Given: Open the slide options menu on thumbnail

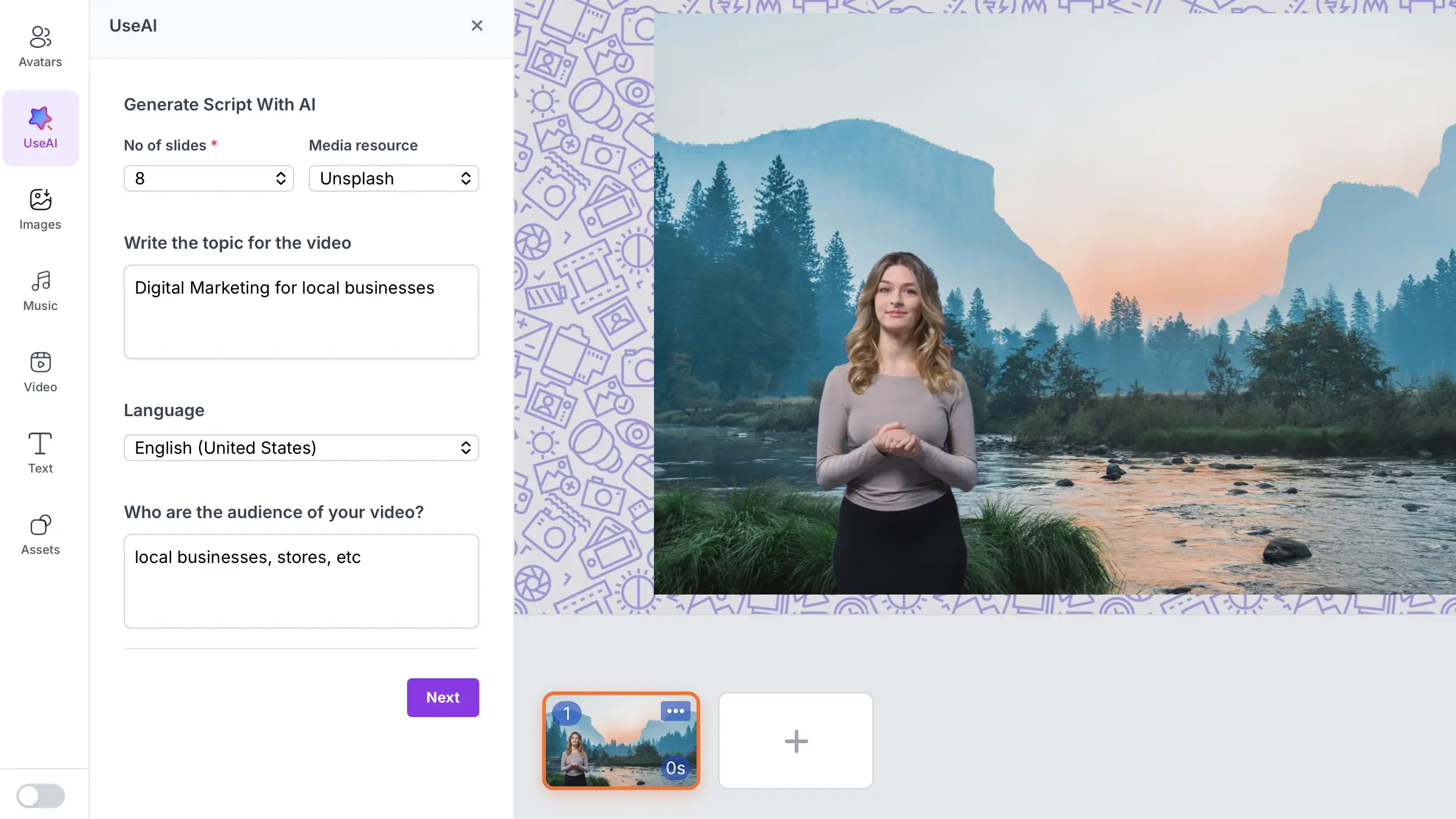Looking at the screenshot, I should 675,710.
